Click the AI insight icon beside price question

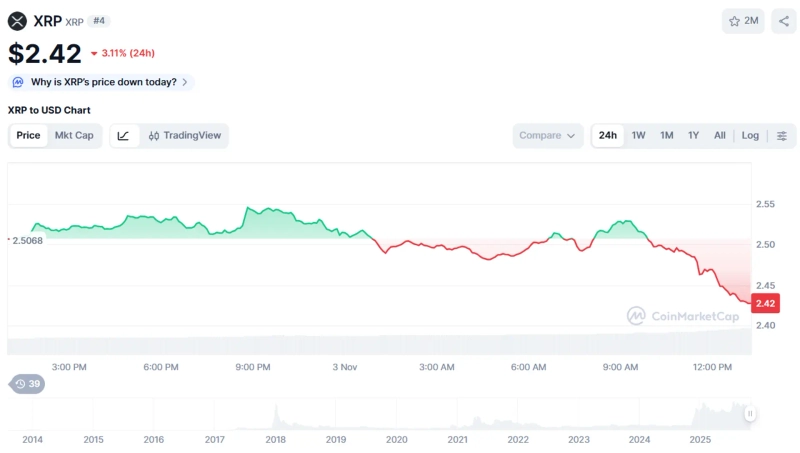[x=18, y=82]
